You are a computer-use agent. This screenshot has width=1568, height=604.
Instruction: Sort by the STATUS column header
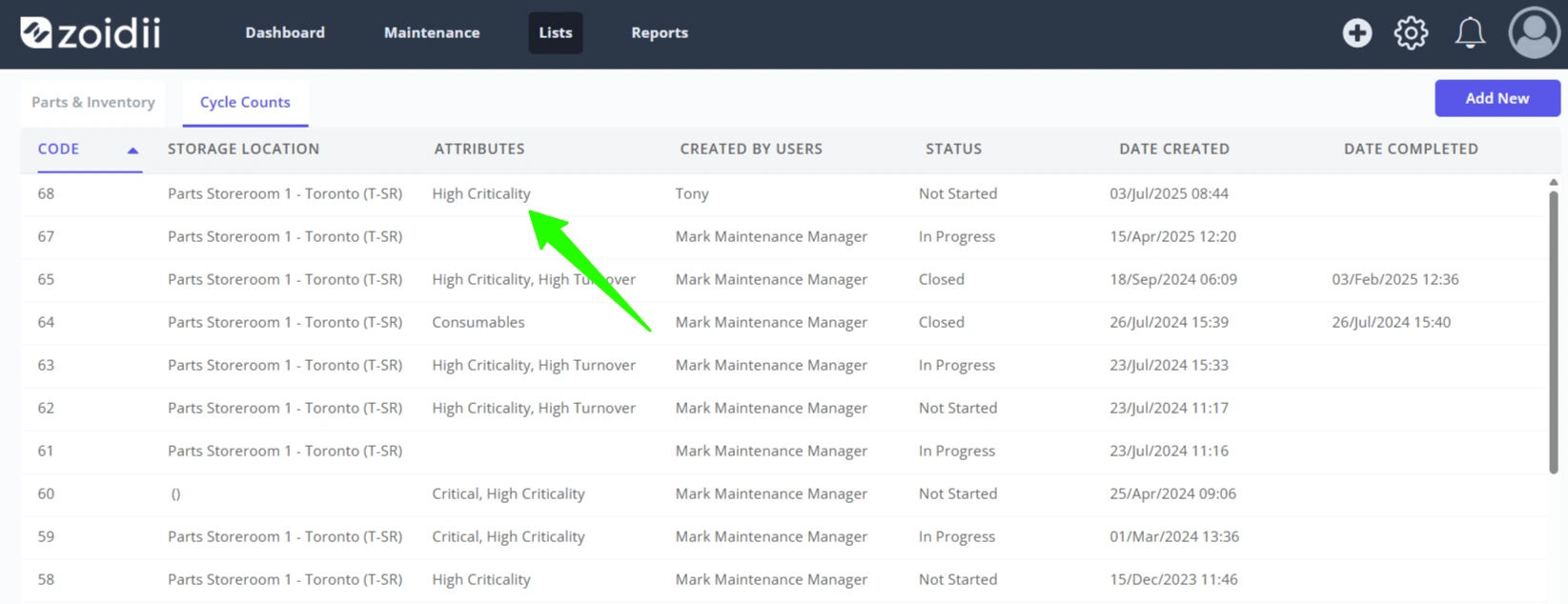coord(953,149)
